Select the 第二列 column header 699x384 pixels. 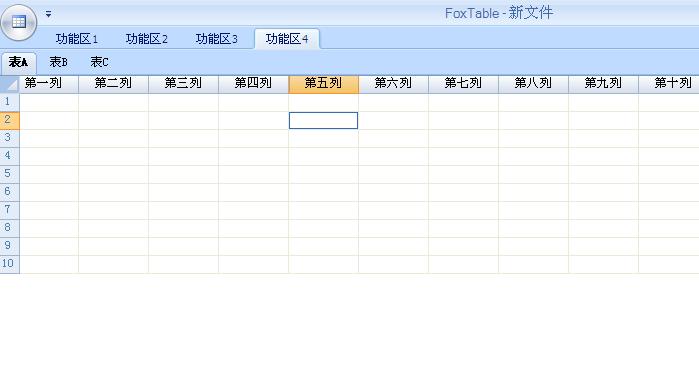click(x=113, y=84)
